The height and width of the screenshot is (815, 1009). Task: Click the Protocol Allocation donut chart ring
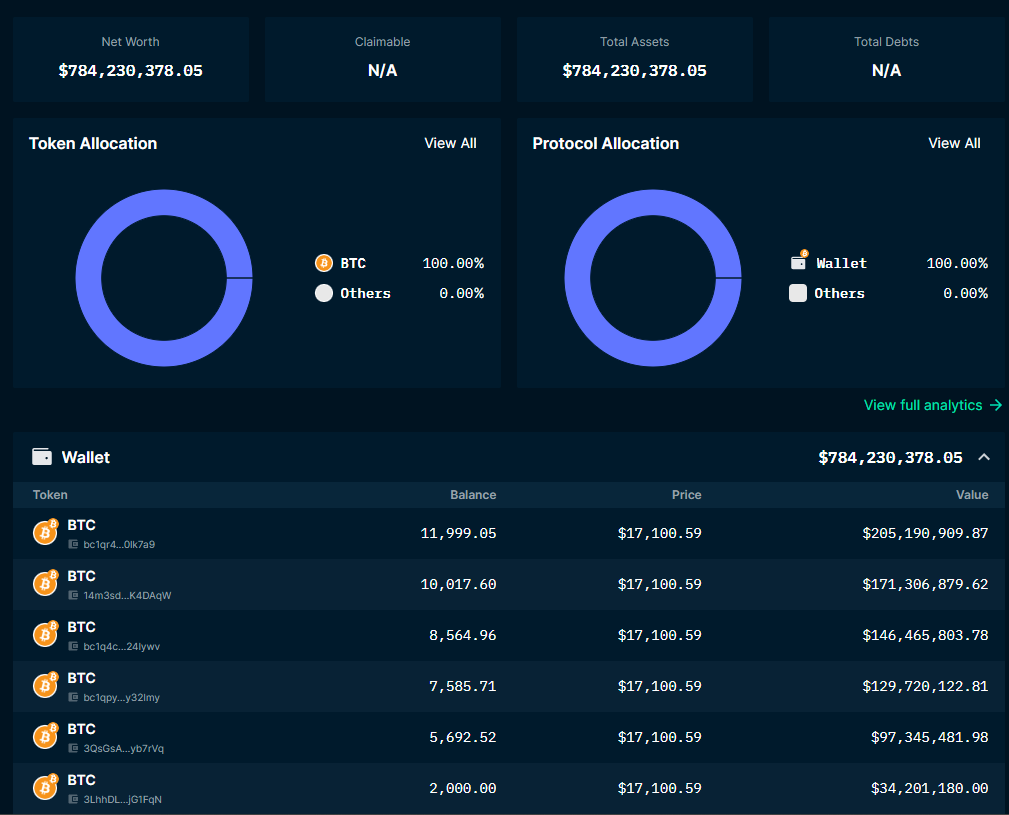tap(579, 278)
